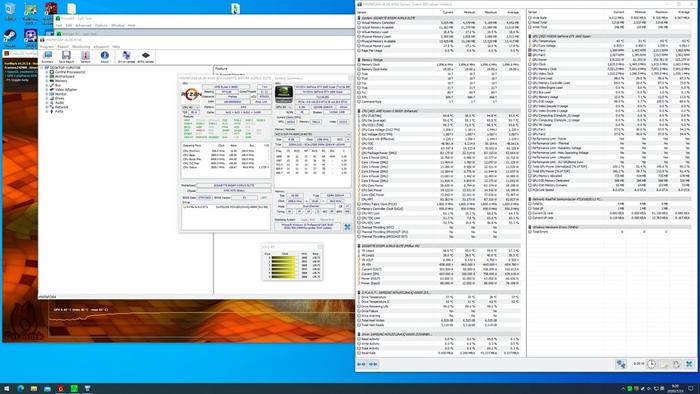Close sensor window using blue X icon
This screenshot has height=394, width=700.
[689, 364]
